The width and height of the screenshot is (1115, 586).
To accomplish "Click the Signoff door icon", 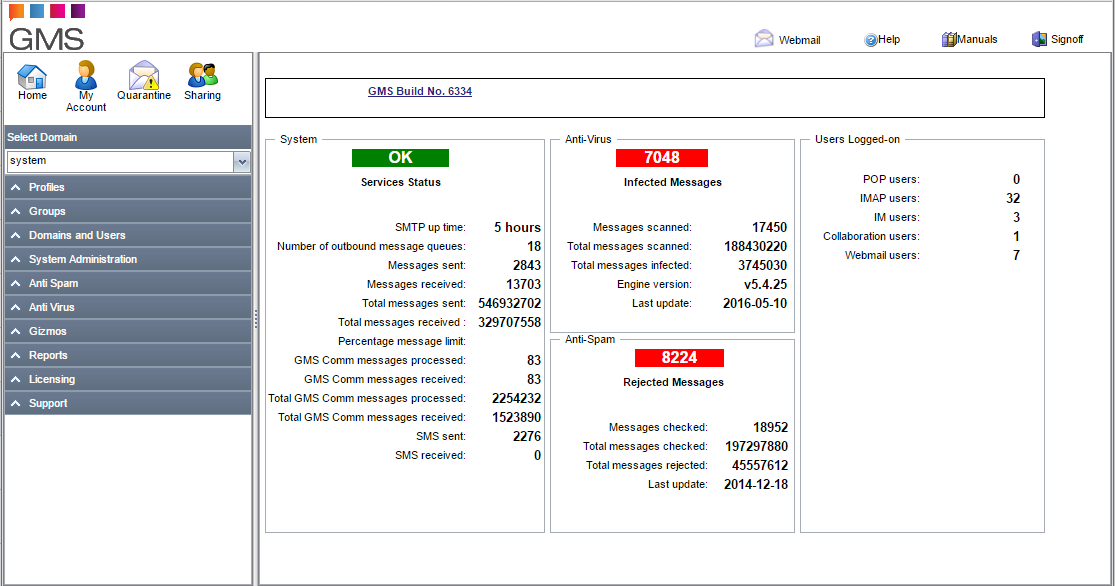I will coord(1040,39).
